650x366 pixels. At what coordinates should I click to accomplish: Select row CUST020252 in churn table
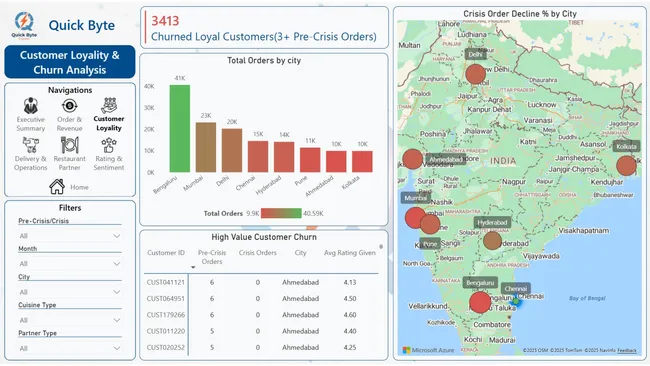[261, 347]
